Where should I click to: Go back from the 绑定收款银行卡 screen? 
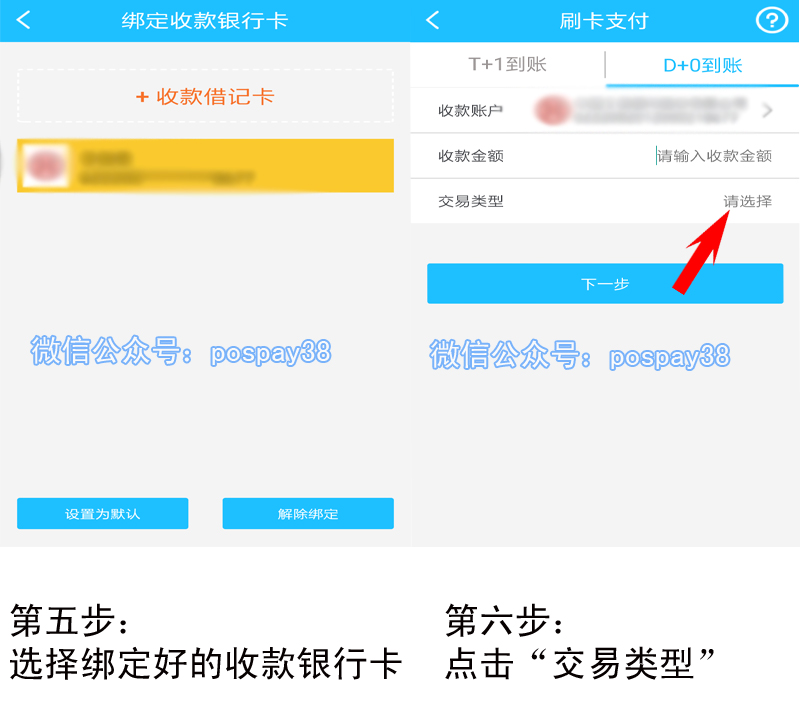(x=23, y=20)
